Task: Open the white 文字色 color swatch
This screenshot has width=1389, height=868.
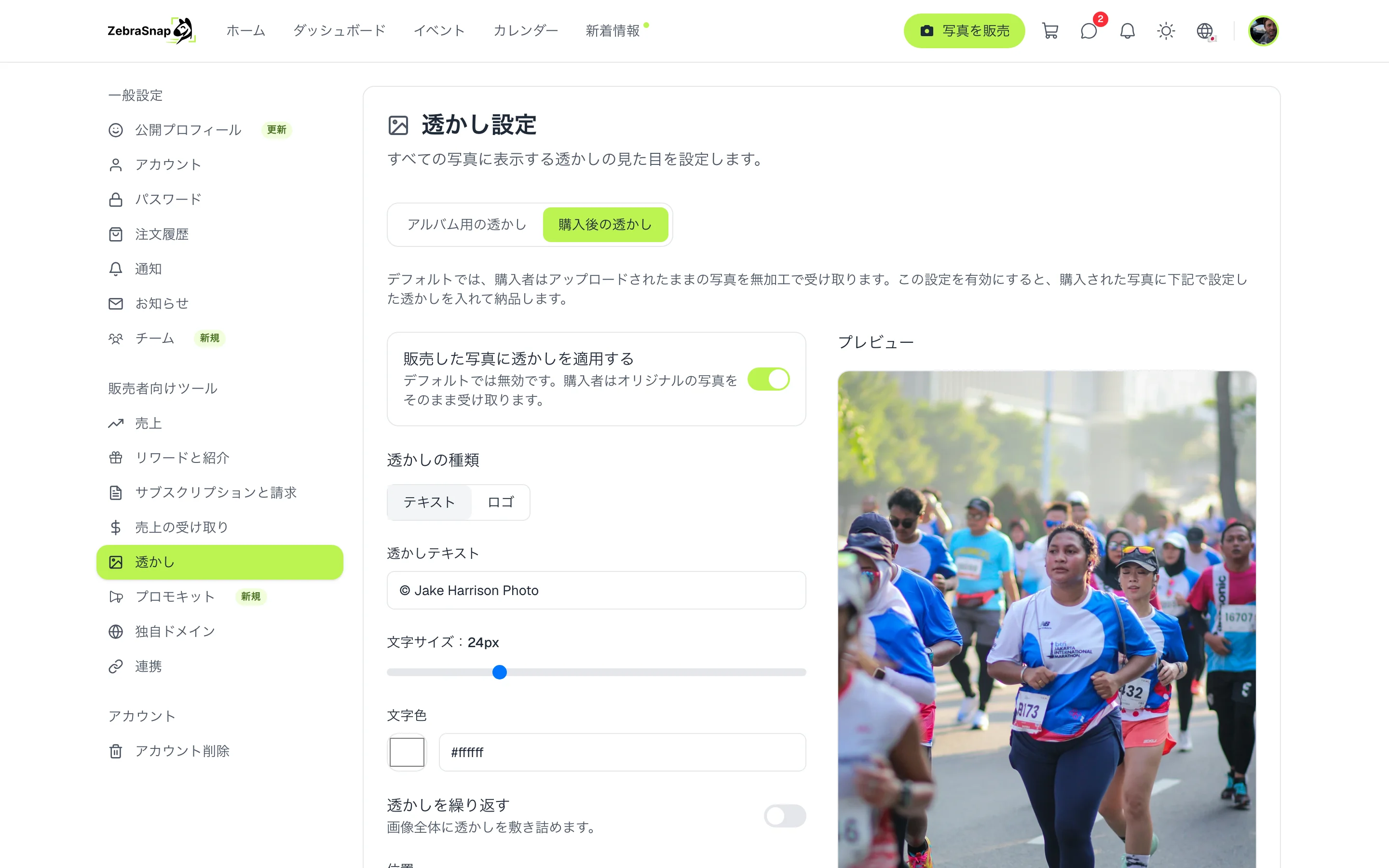Action: click(407, 752)
